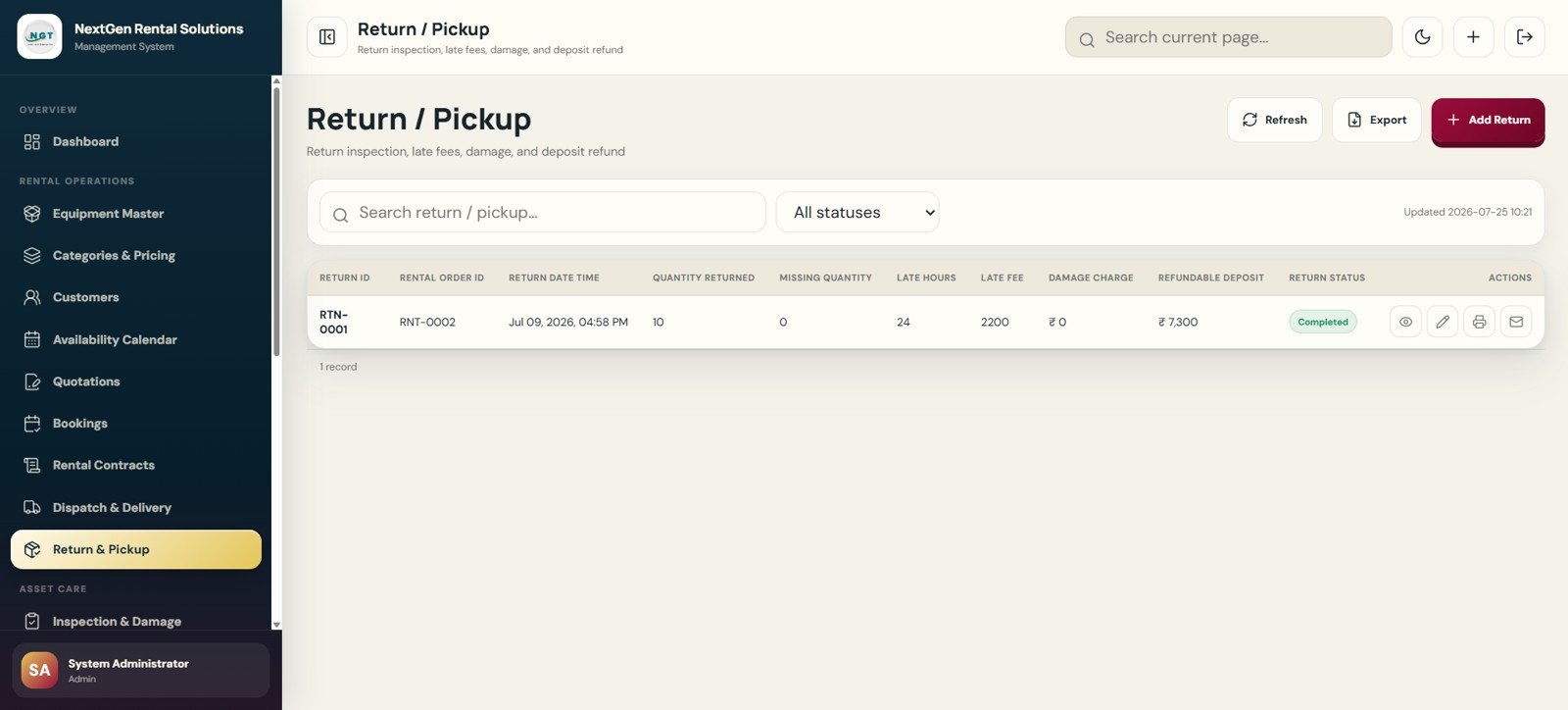Viewport: 1568px width, 710px height.
Task: Open the Dashboard sidebar item
Action: click(x=136, y=142)
